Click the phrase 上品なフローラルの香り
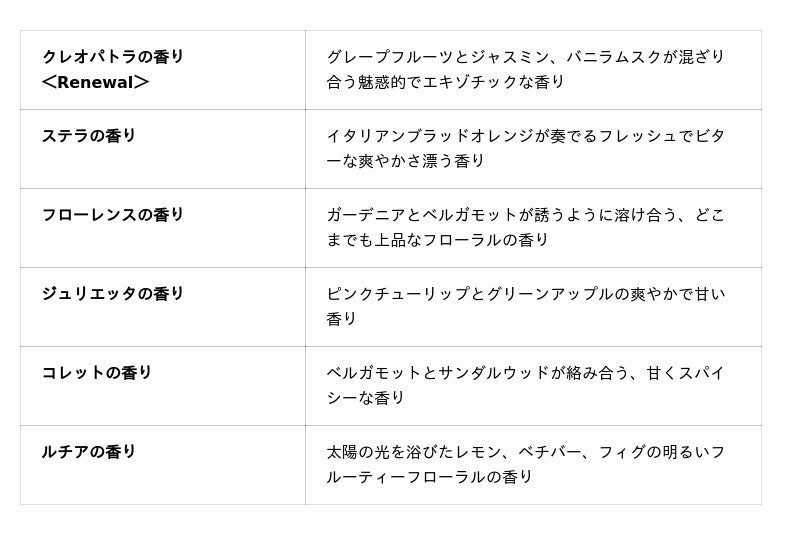This screenshot has width=800, height=535. (x=462, y=240)
